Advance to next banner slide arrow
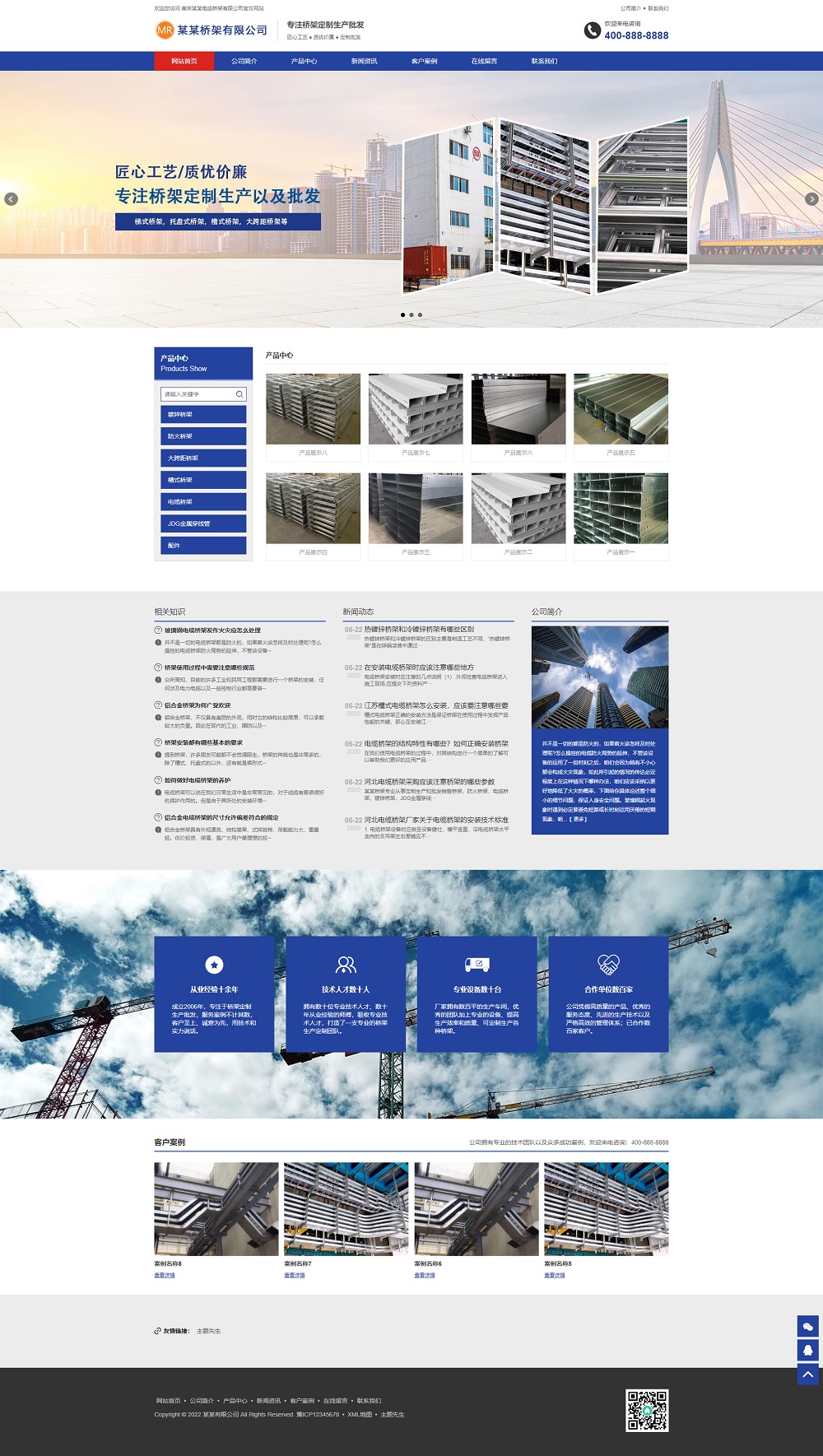823x1456 pixels. (x=811, y=199)
